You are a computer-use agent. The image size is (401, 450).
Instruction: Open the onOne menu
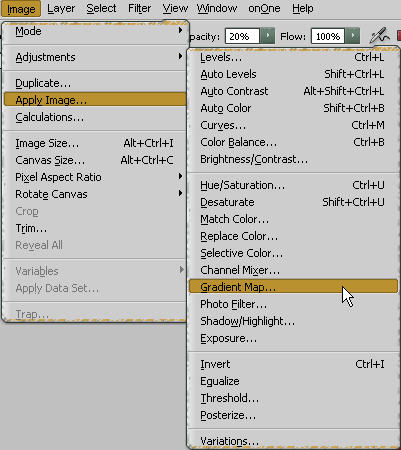coord(264,8)
